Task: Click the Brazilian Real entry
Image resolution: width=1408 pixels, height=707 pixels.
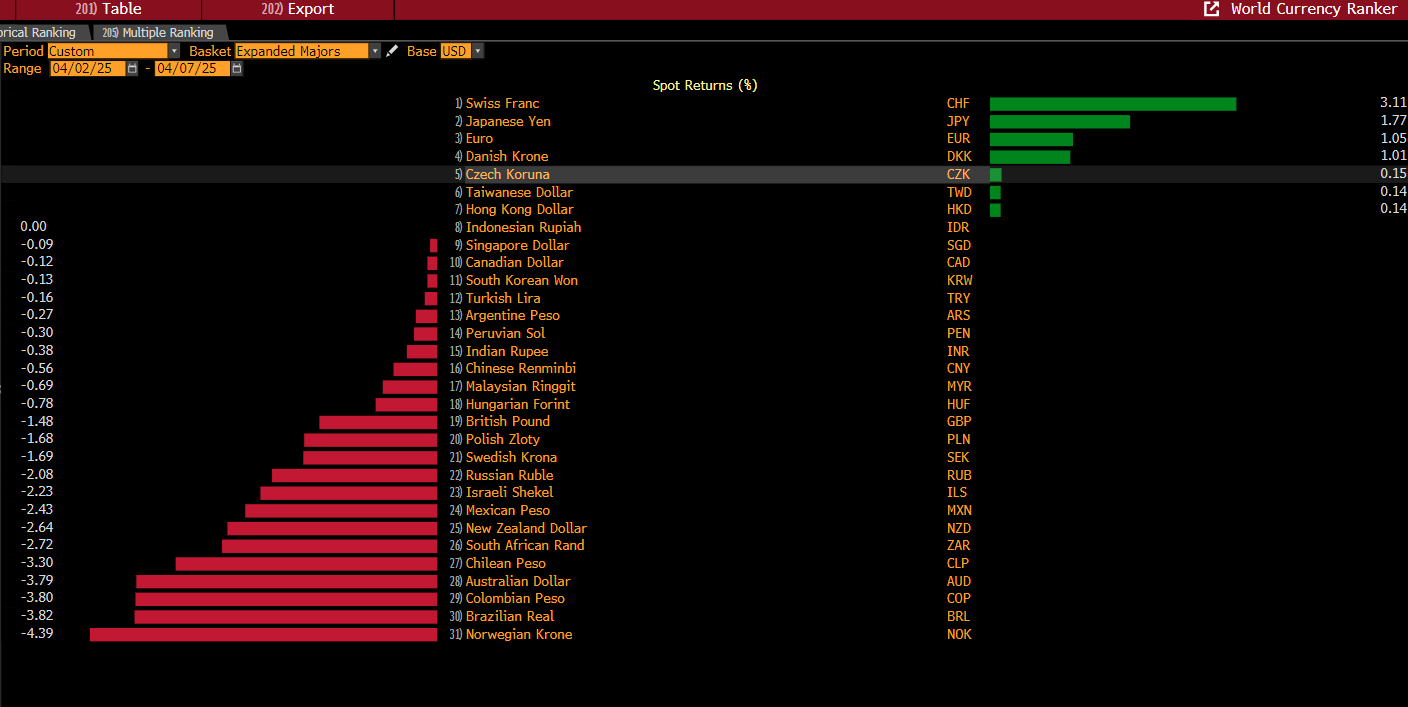Action: tap(510, 616)
